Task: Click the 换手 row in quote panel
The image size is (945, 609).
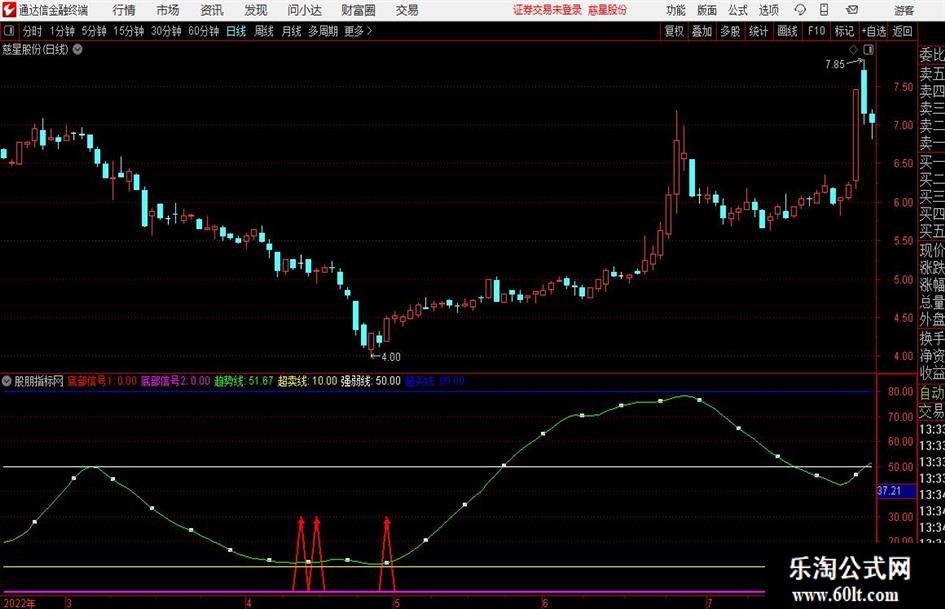Action: (932, 338)
